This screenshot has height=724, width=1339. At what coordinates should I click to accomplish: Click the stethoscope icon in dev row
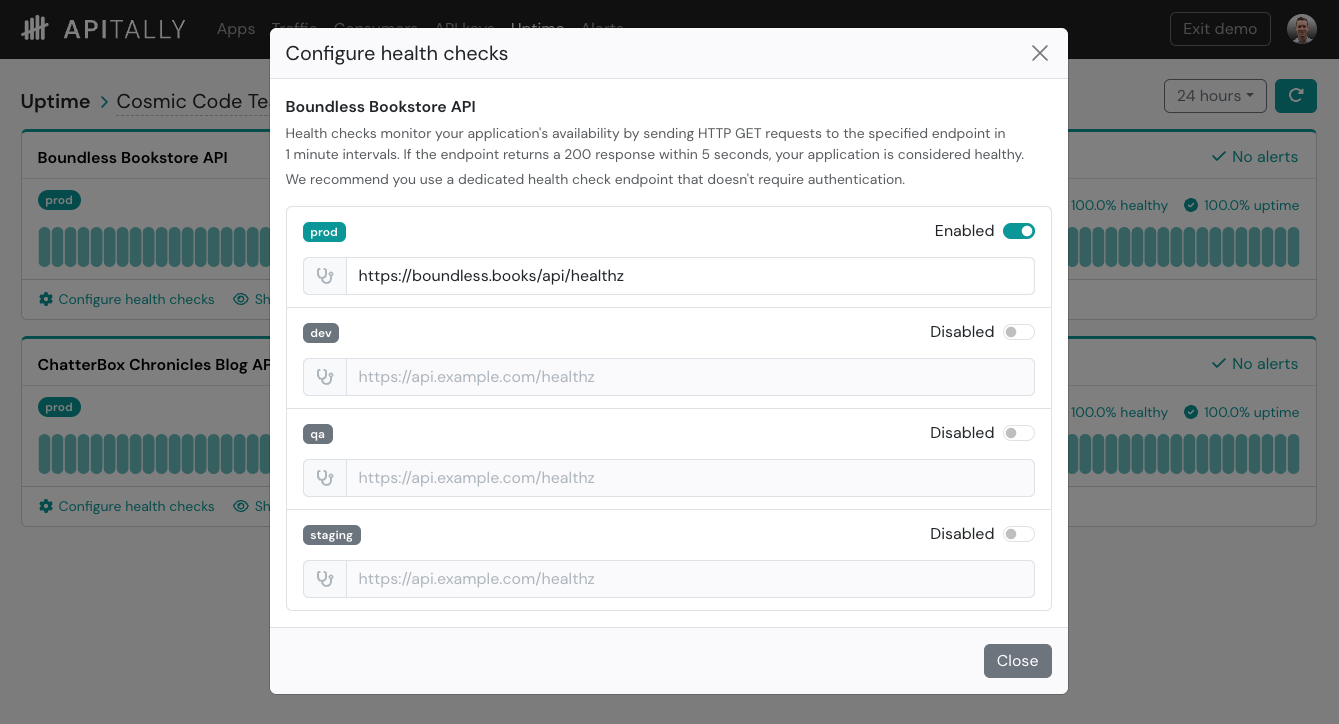pos(325,377)
